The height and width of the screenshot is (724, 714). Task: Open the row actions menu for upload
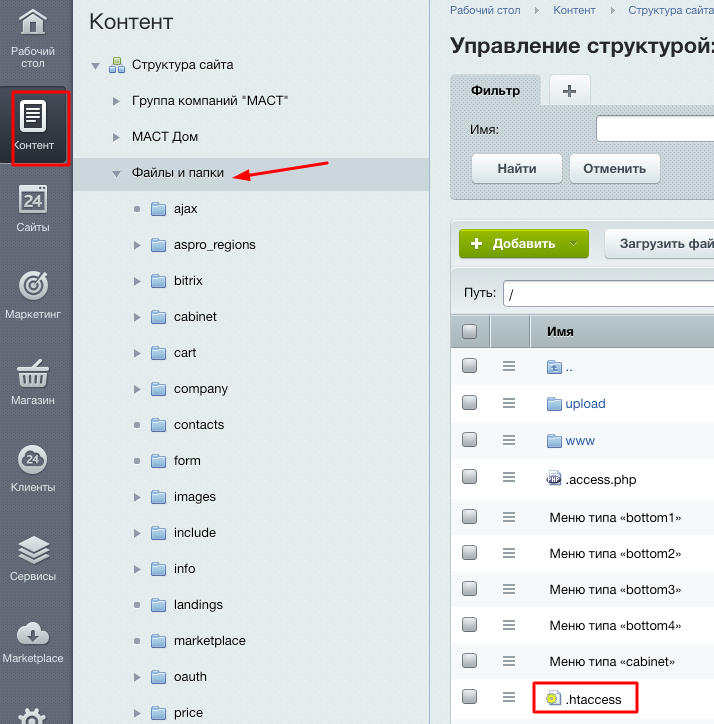509,403
